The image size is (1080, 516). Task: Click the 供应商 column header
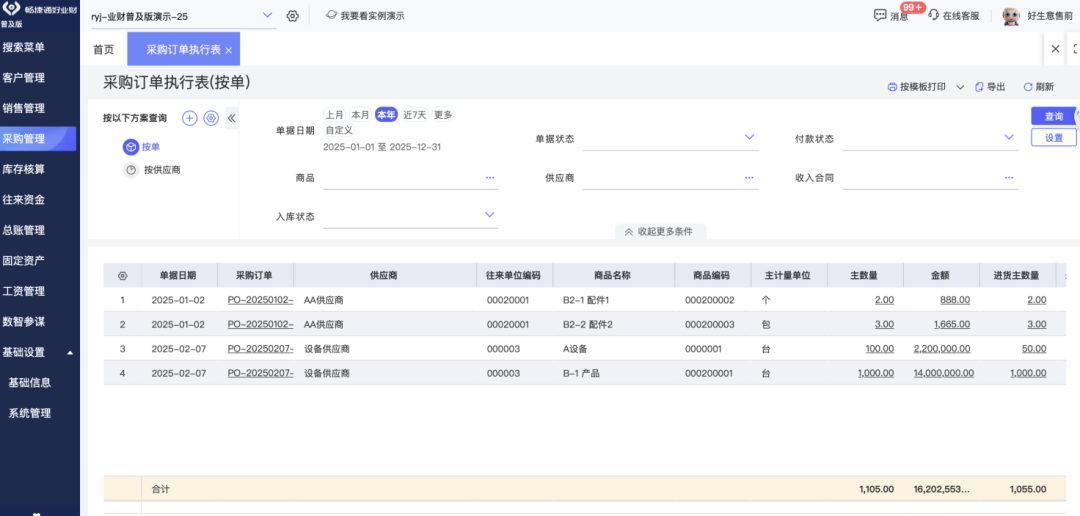(384, 275)
